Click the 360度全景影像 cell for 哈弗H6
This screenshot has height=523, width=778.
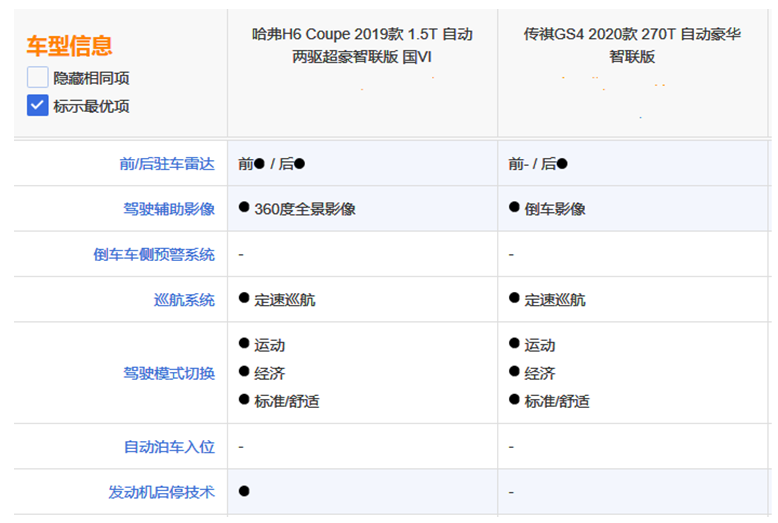click(x=304, y=209)
